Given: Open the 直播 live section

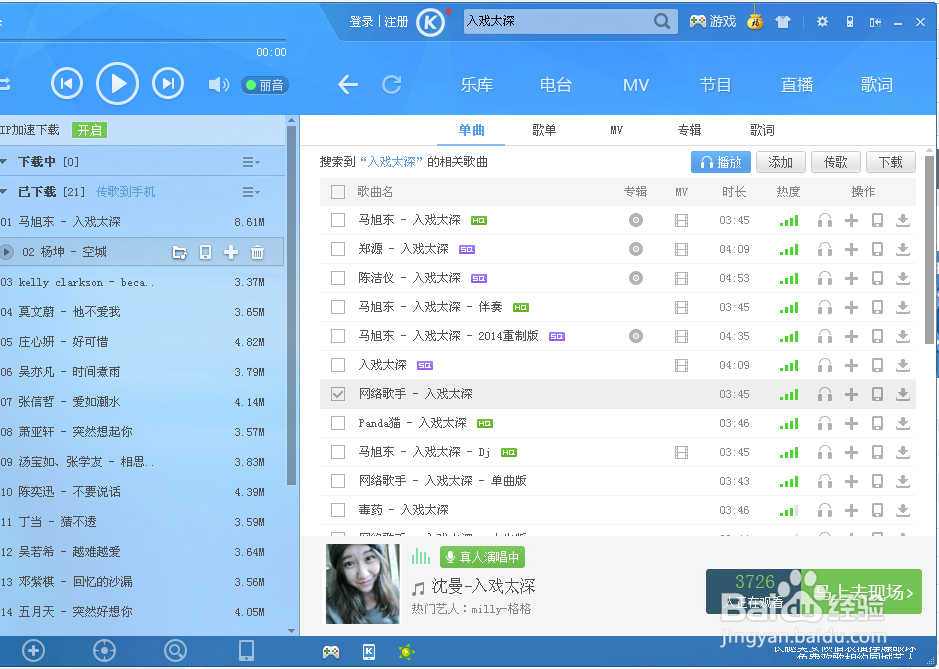Looking at the screenshot, I should click(x=796, y=85).
